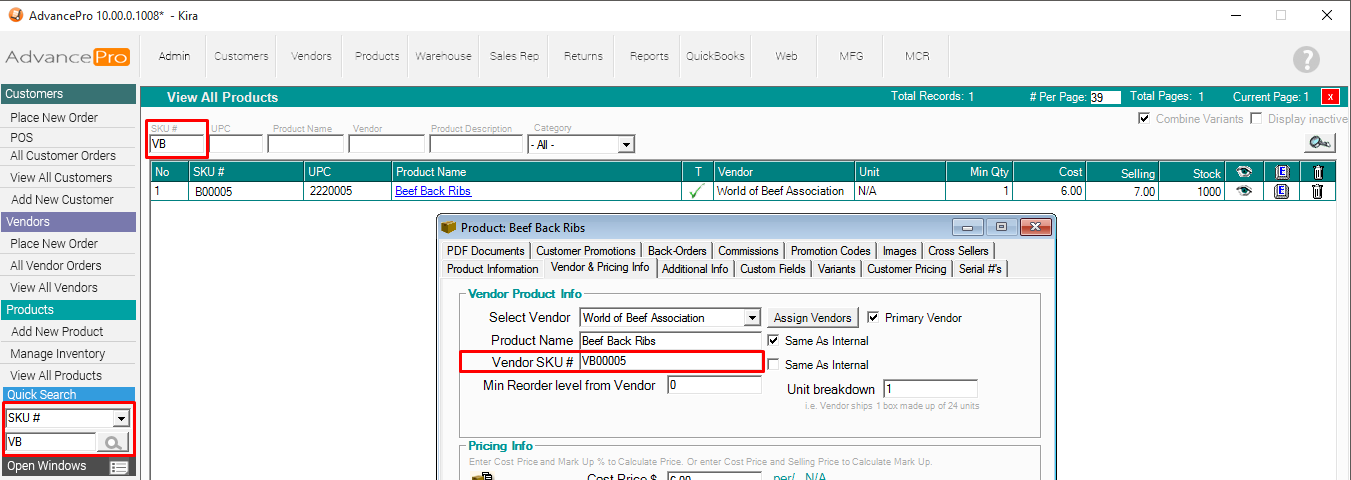Click the help question mark icon
The height and width of the screenshot is (480, 1351).
[x=1306, y=59]
